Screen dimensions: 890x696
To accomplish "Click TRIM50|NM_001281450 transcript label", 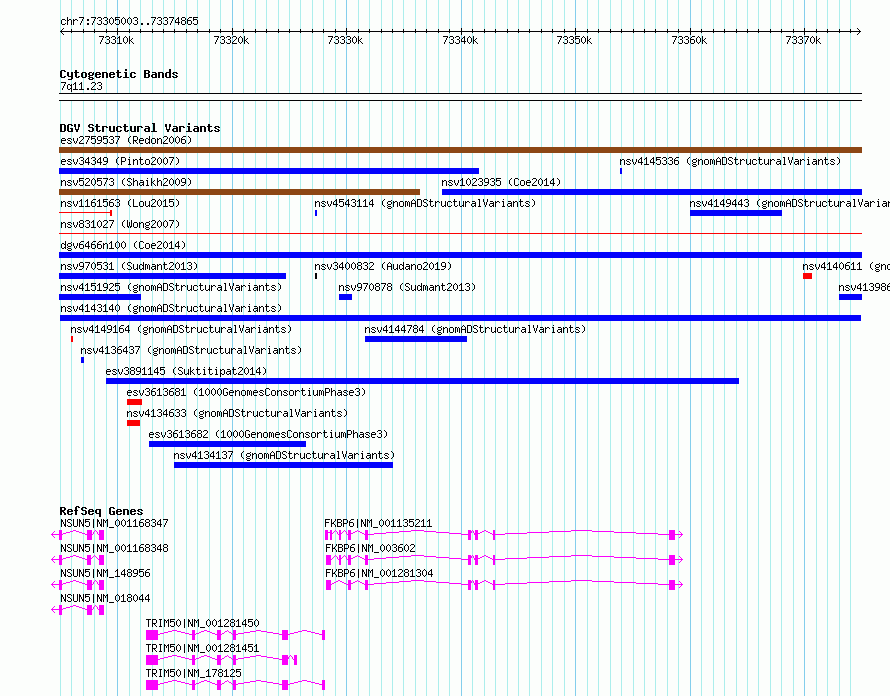I will pos(203,623).
